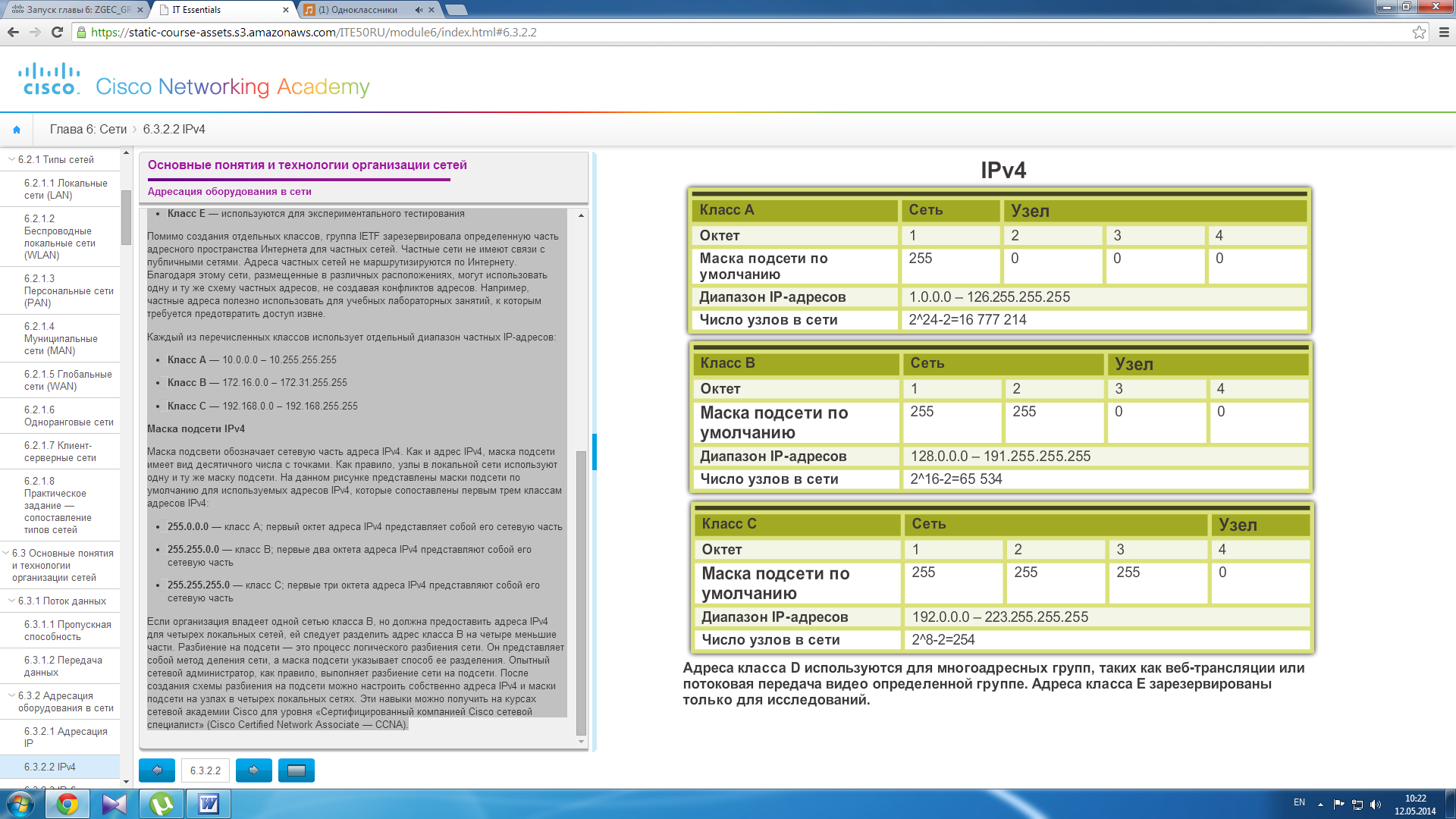Image resolution: width=1456 pixels, height=819 pixels.
Task: Close the IT Essentials tab
Action: [286, 10]
